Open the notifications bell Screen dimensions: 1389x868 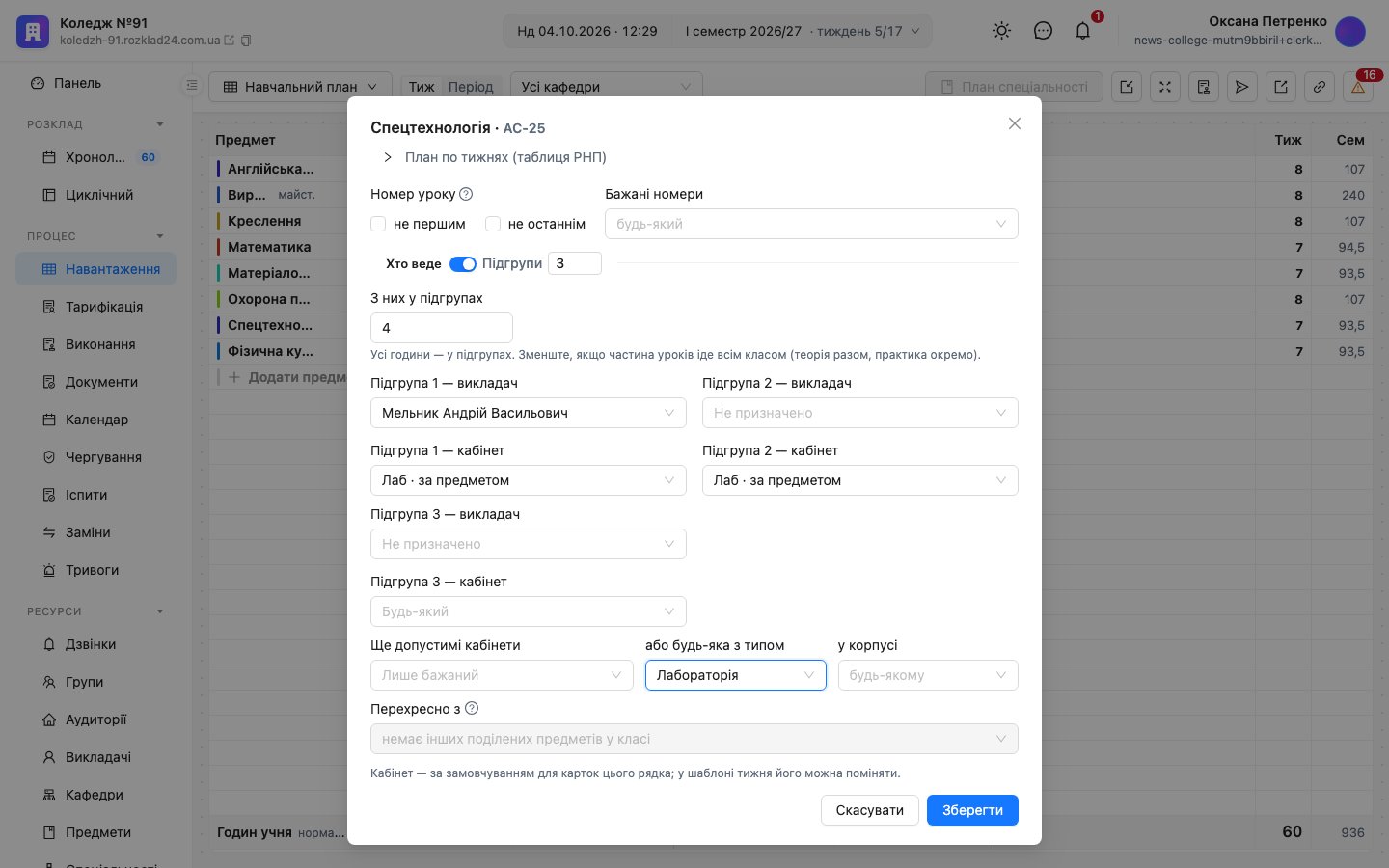[1083, 31]
